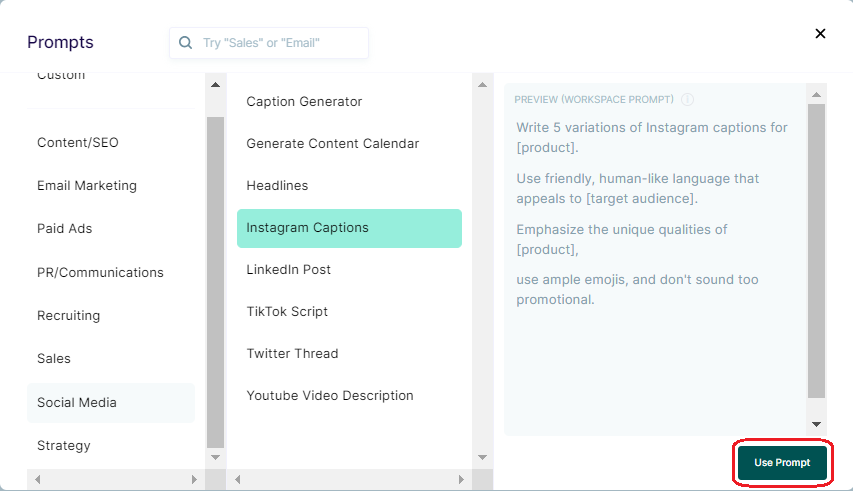The width and height of the screenshot is (853, 491).
Task: Click category list scroll-right arrow
Action: 194,480
